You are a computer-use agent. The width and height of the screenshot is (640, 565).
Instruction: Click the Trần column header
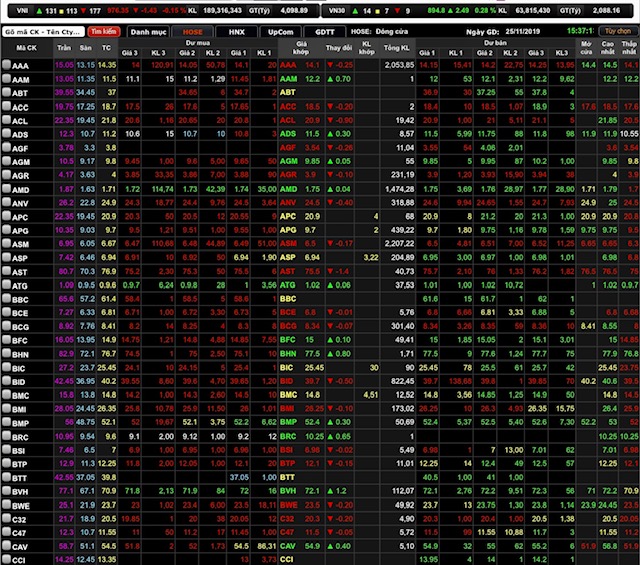64,48
